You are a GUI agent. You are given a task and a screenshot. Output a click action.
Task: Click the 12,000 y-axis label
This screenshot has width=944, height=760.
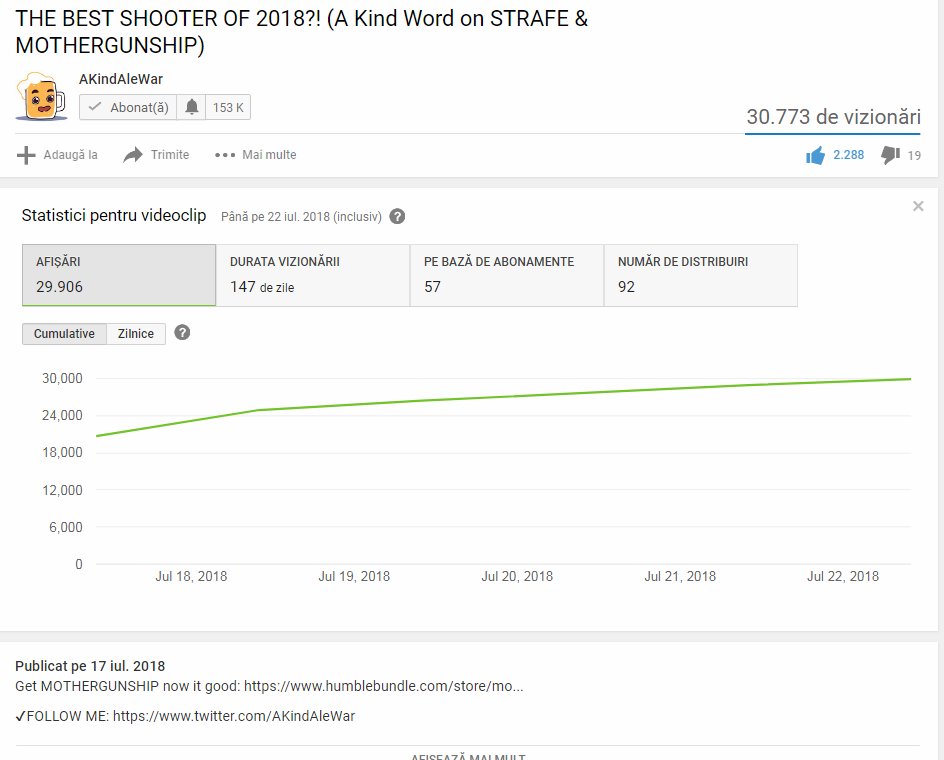pos(62,490)
